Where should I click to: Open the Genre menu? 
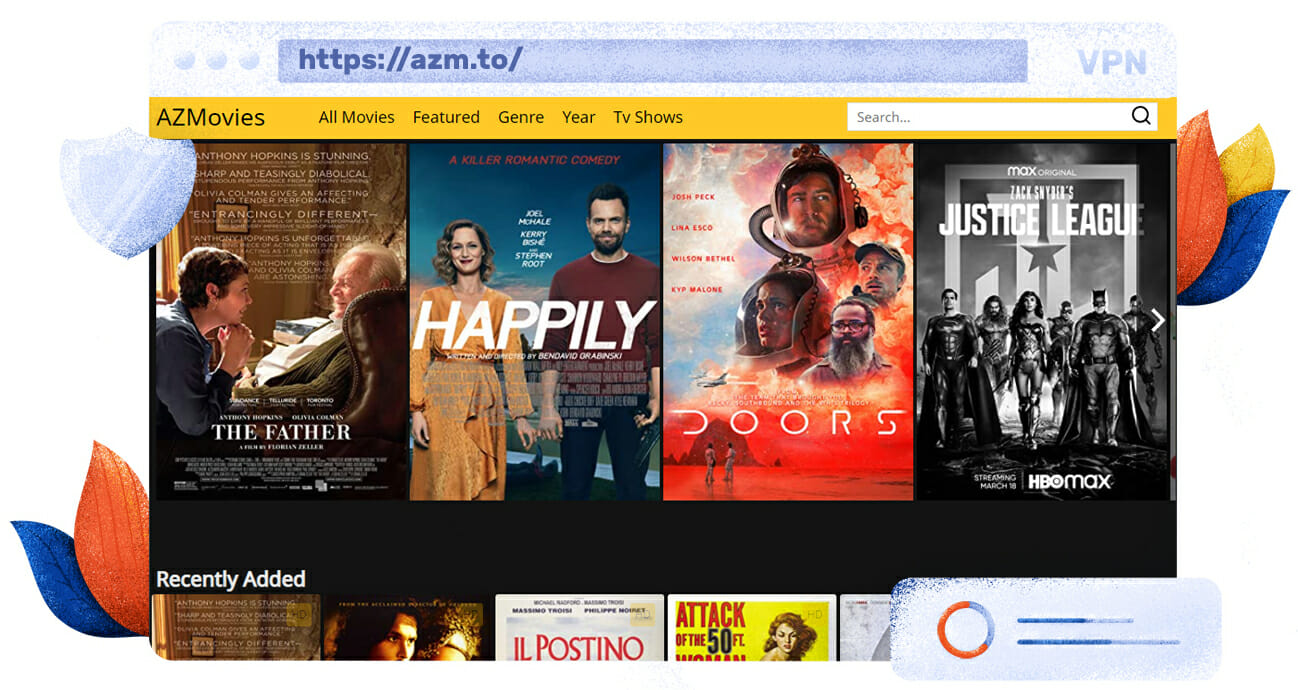[521, 117]
